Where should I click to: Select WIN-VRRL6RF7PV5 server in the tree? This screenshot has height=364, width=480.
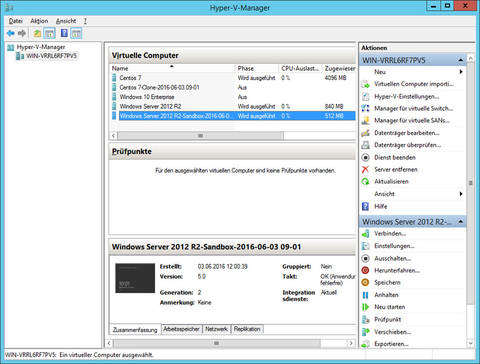coord(51,56)
